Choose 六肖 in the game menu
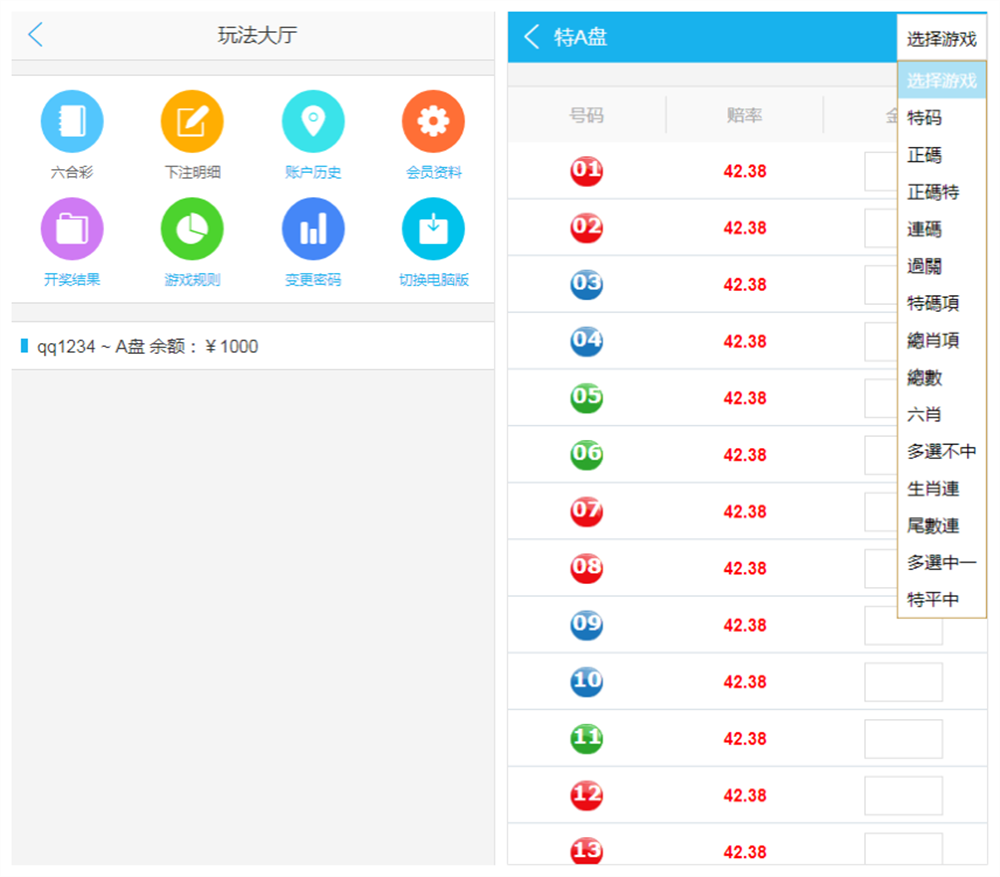The image size is (1000, 877). 924,414
